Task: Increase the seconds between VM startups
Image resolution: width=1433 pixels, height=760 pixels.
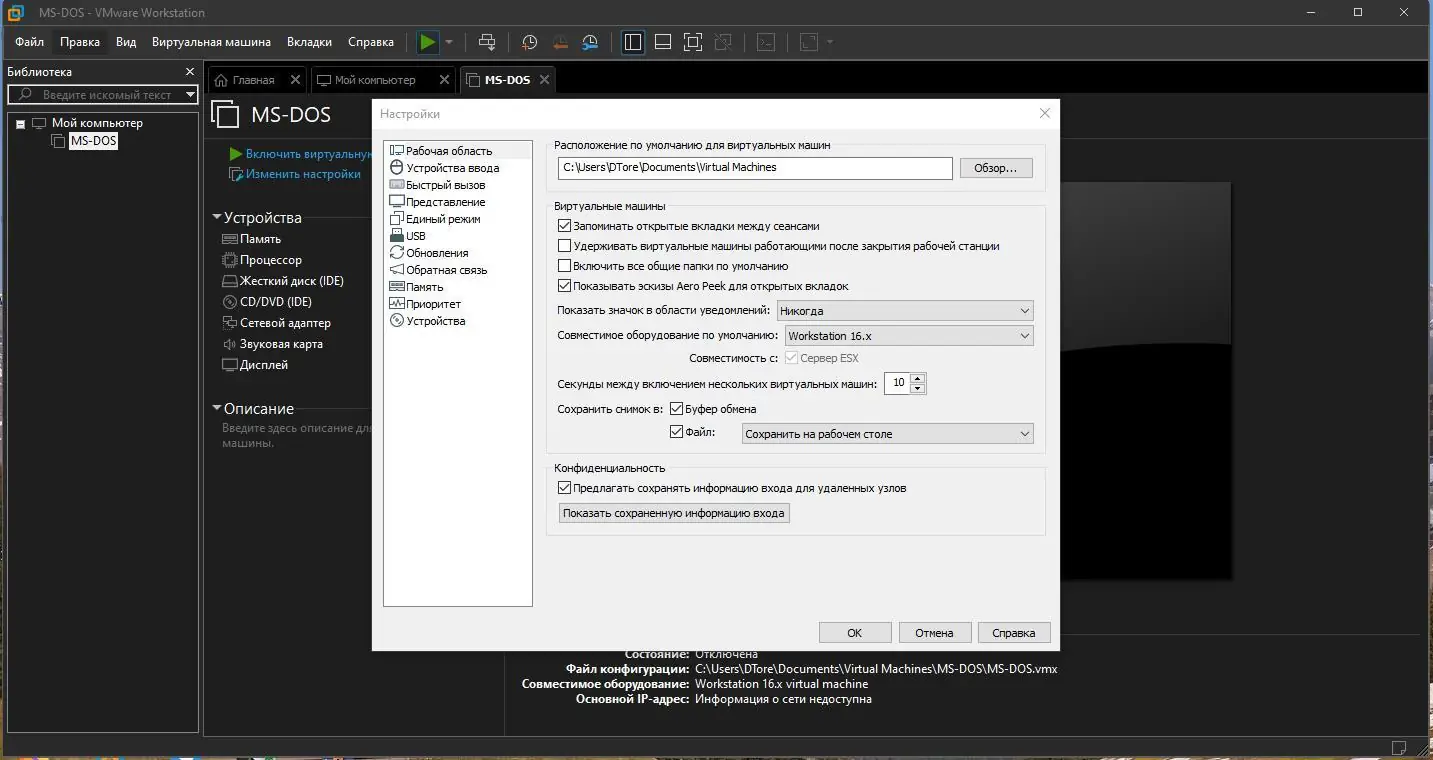Action: coord(917,377)
